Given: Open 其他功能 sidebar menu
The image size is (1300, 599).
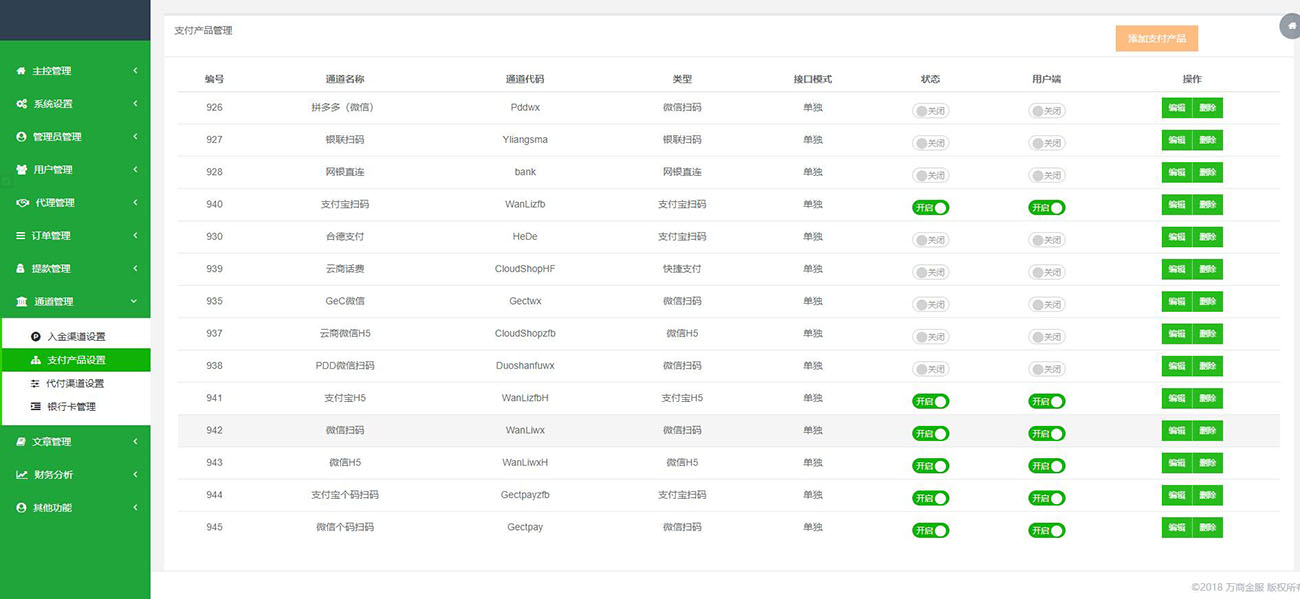Looking at the screenshot, I should point(75,508).
